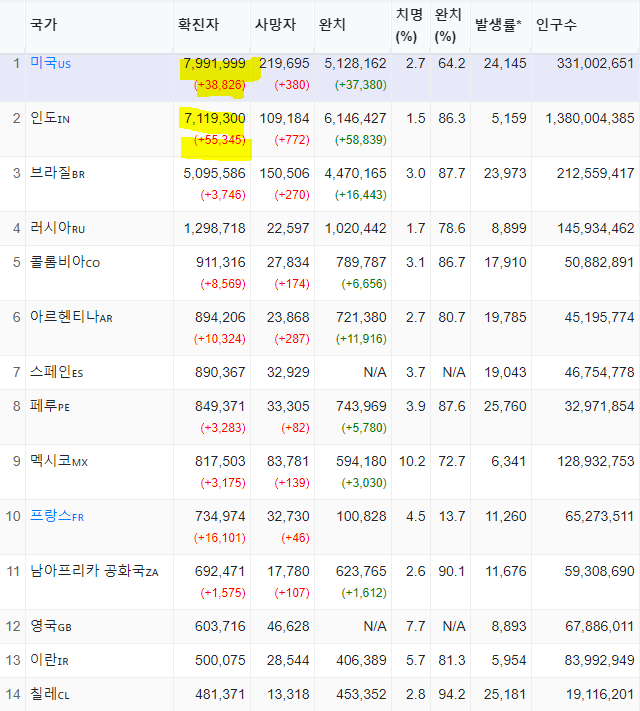Click rank number 10 in France row
Image resolution: width=640 pixels, height=711 pixels.
pos(13,516)
